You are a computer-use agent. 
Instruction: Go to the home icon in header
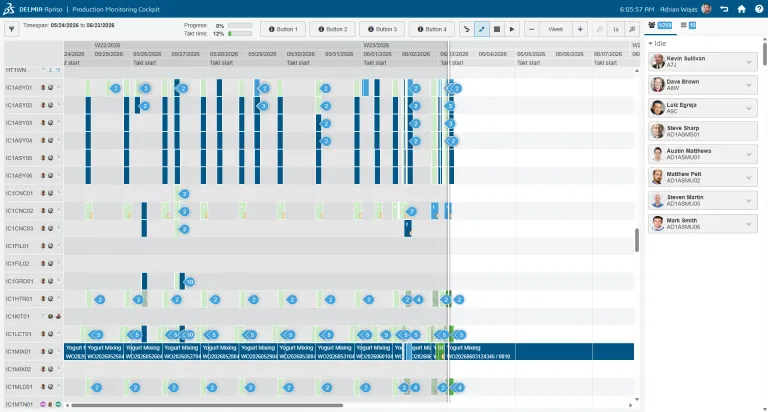pyautogui.click(x=742, y=9)
